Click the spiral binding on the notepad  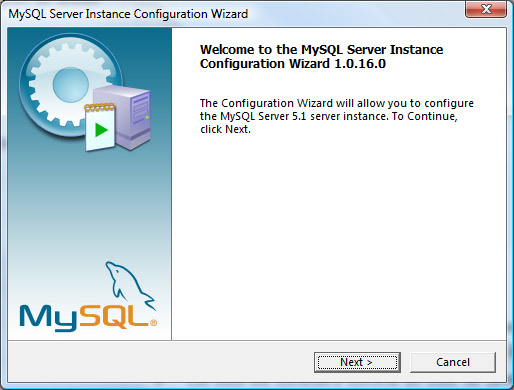(100, 107)
